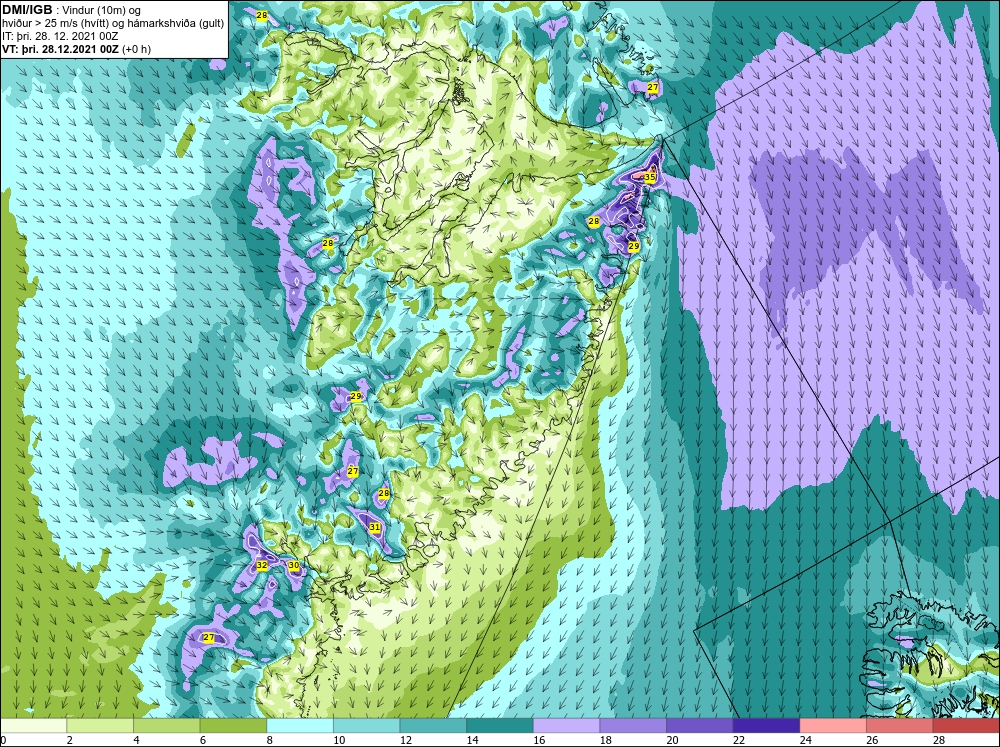Select the 20–22 m/s purple legend swatch
The width and height of the screenshot is (1000, 747).
click(700, 725)
